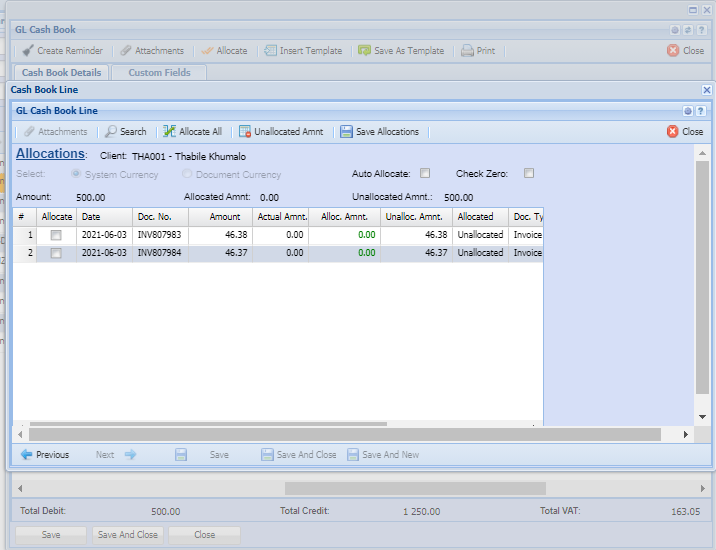Click the allocations grid horizontal scrollbar
Screen dimensions: 716x550
point(200,424)
